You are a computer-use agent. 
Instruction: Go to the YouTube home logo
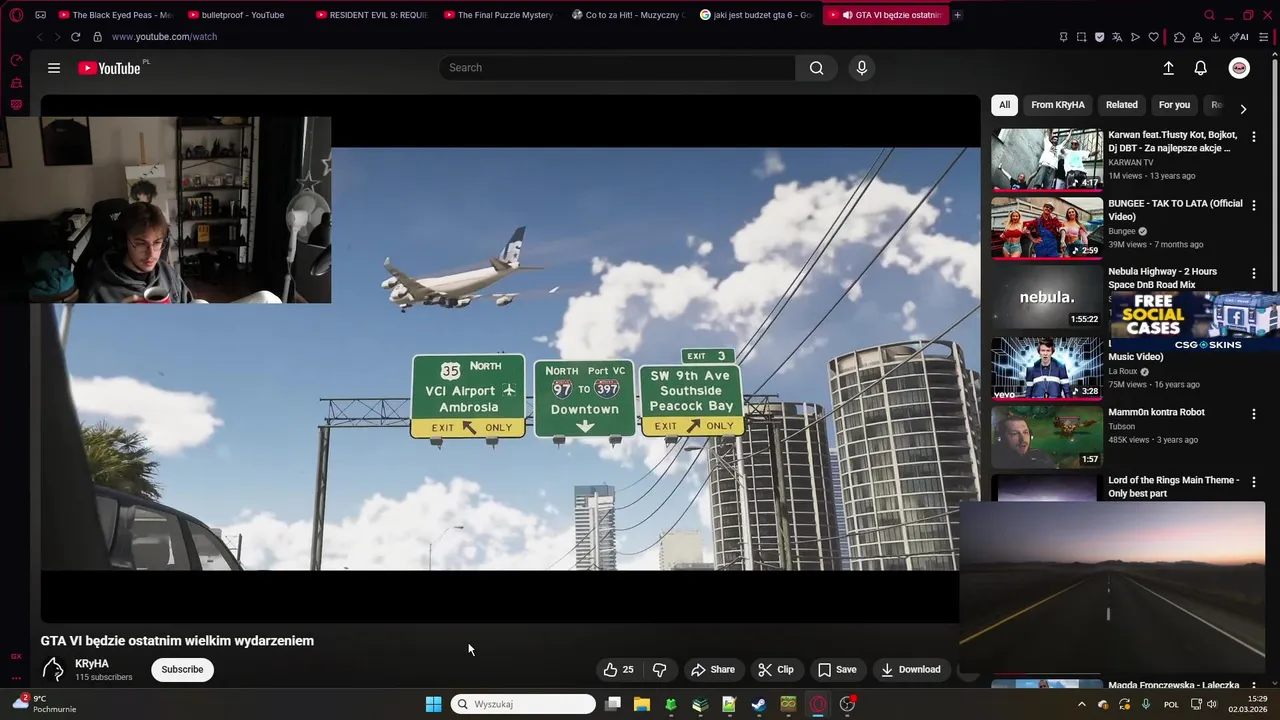point(109,68)
